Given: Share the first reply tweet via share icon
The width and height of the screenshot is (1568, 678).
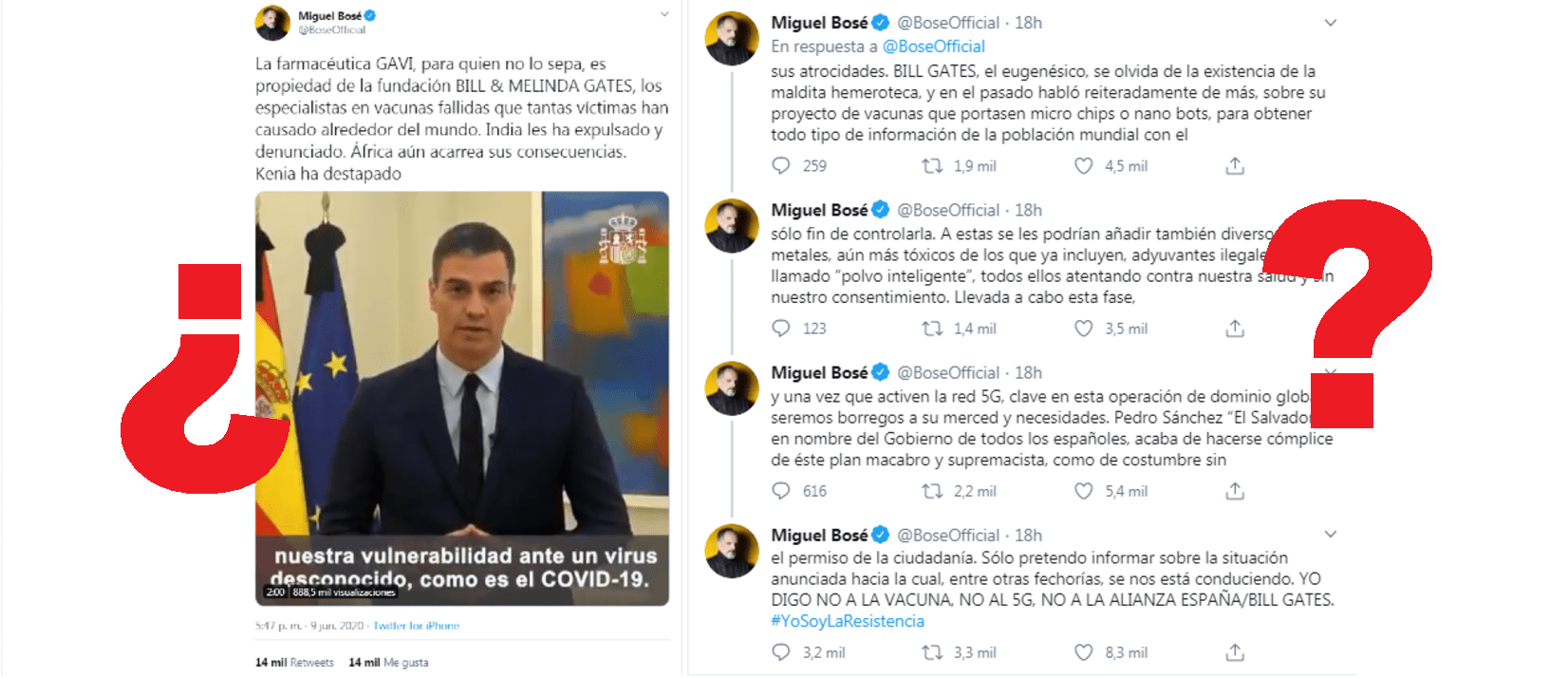Looking at the screenshot, I should coord(1234,166).
